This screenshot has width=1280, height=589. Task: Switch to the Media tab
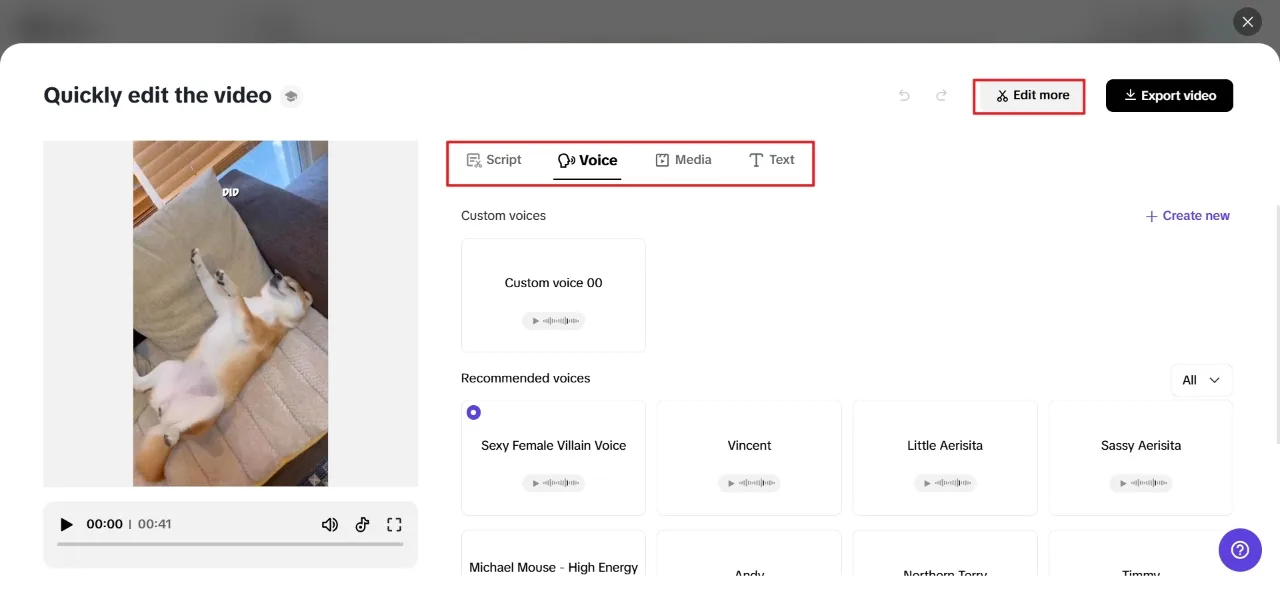[683, 160]
